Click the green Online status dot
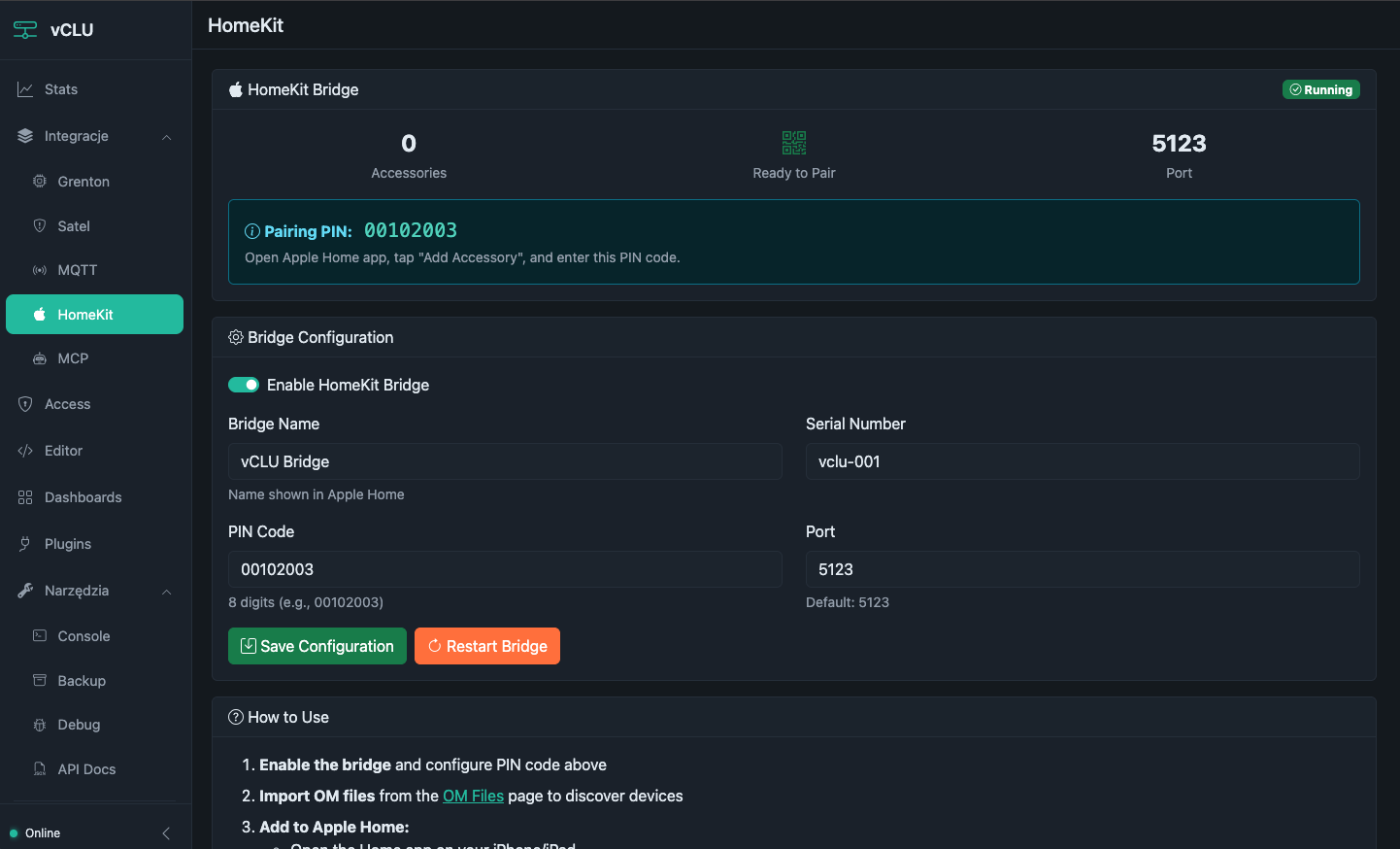This screenshot has height=849, width=1400. tap(14, 833)
